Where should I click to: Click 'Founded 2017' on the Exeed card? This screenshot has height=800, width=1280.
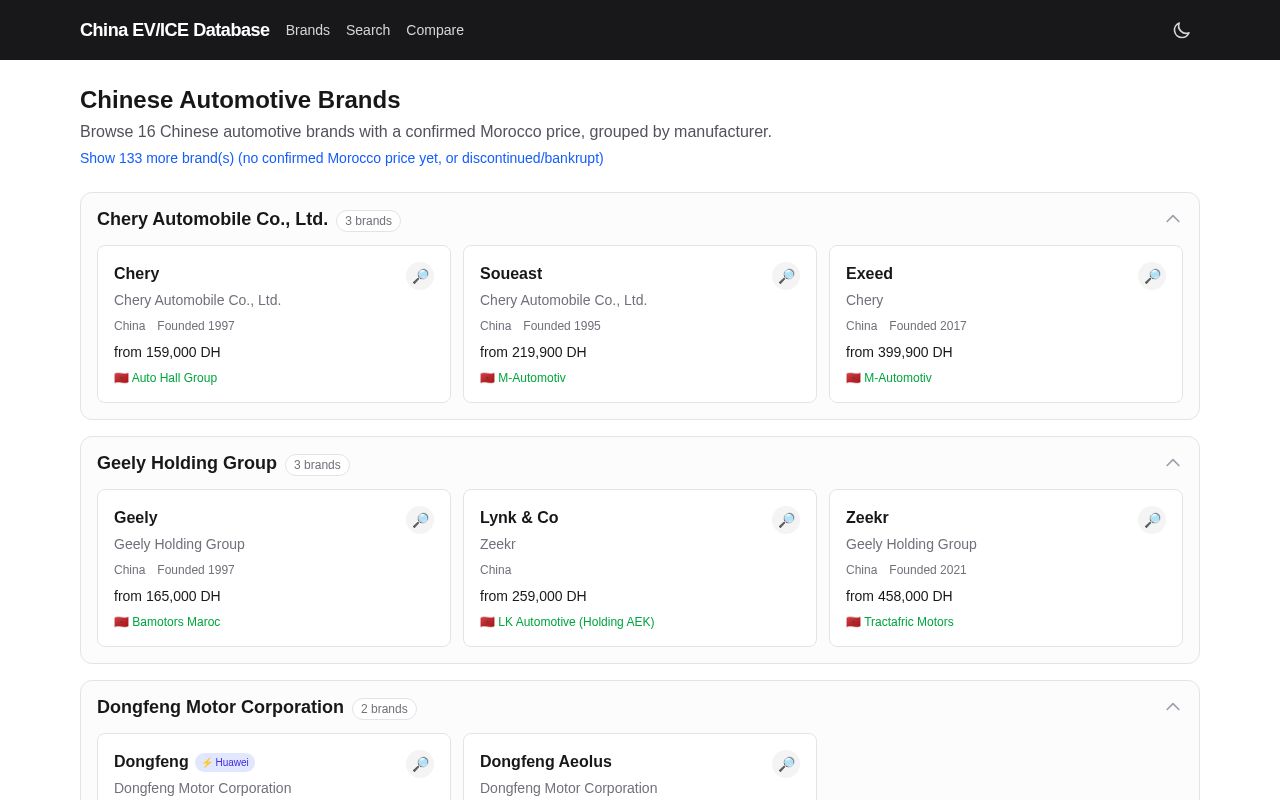coord(928,326)
